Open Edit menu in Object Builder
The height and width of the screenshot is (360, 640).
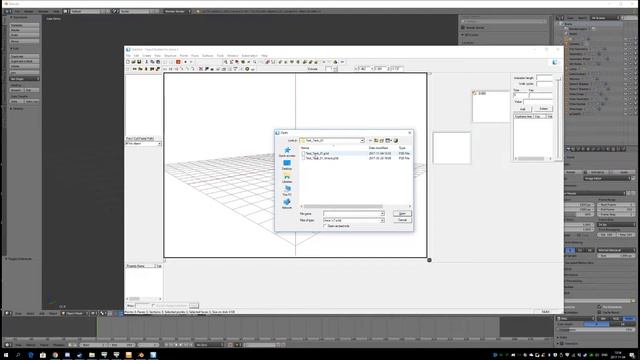coord(136,56)
